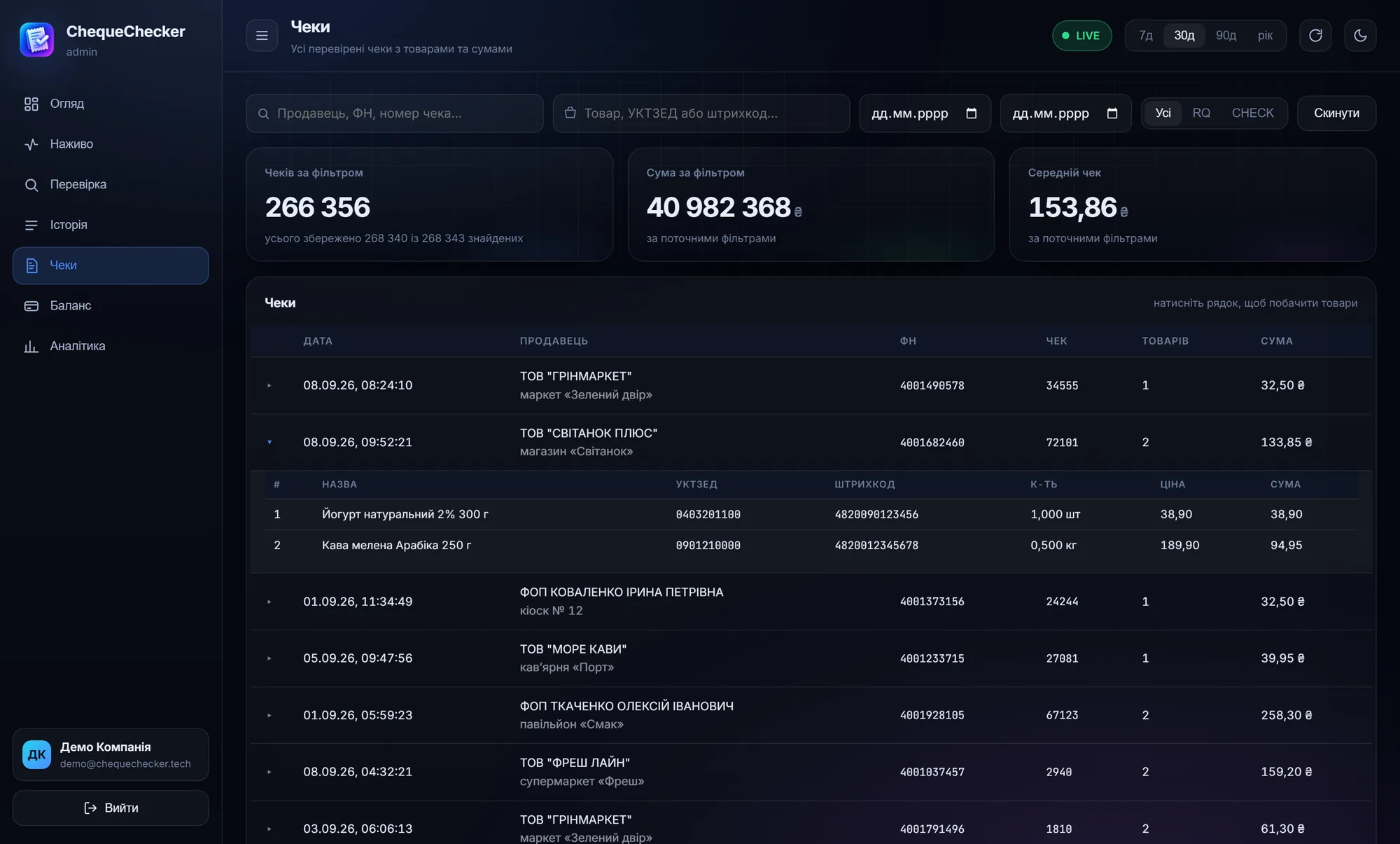Focus the Товар, УКТЗЕД search field
This screenshot has width=1400, height=844.
click(x=701, y=113)
